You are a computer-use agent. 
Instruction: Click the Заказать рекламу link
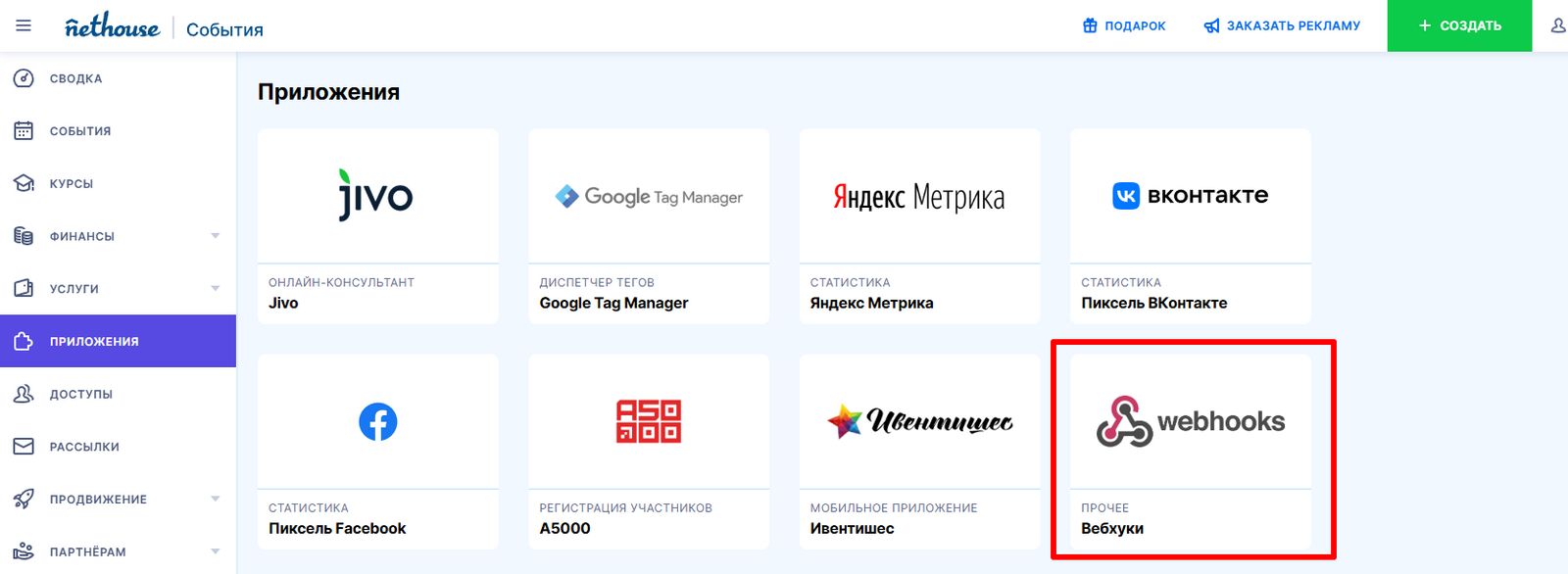[1293, 25]
